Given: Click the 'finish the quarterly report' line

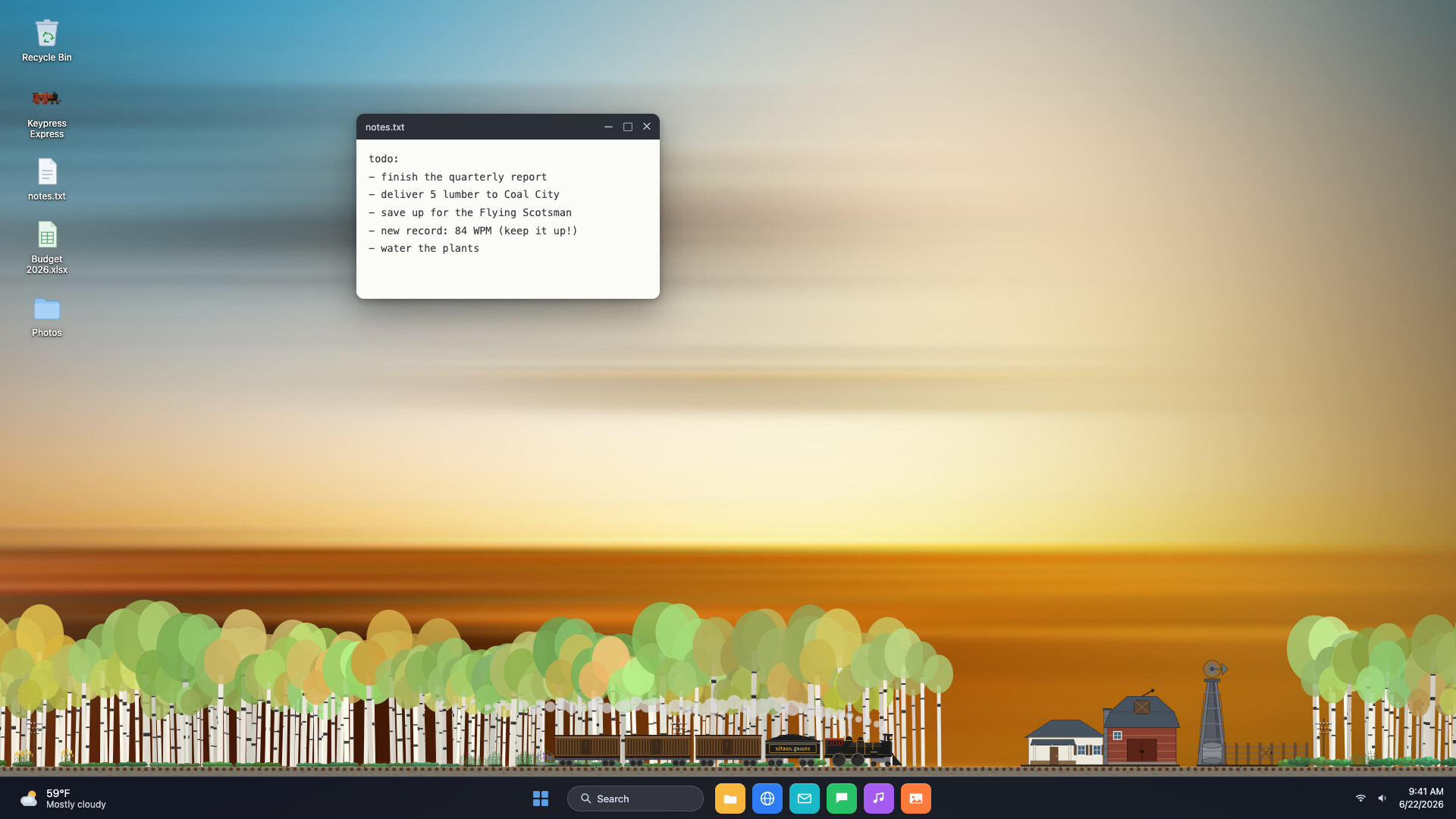Looking at the screenshot, I should pyautogui.click(x=458, y=177).
